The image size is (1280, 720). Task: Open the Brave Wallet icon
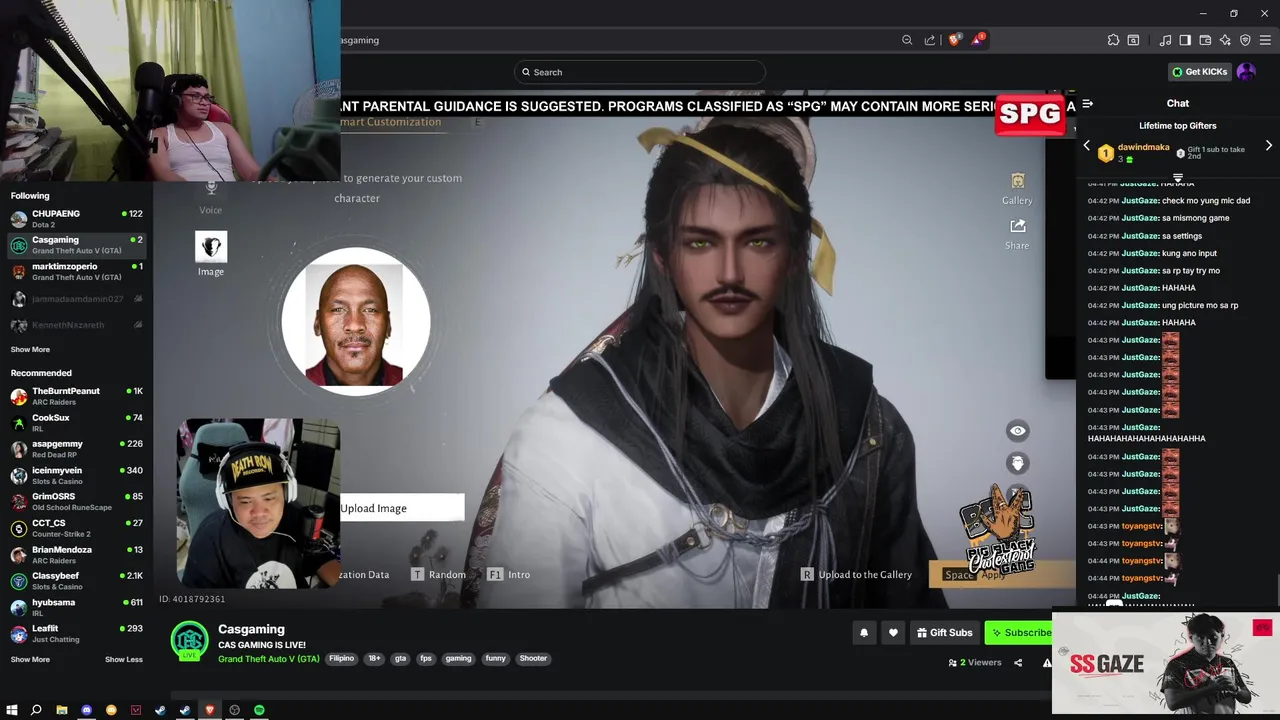click(x=1205, y=40)
